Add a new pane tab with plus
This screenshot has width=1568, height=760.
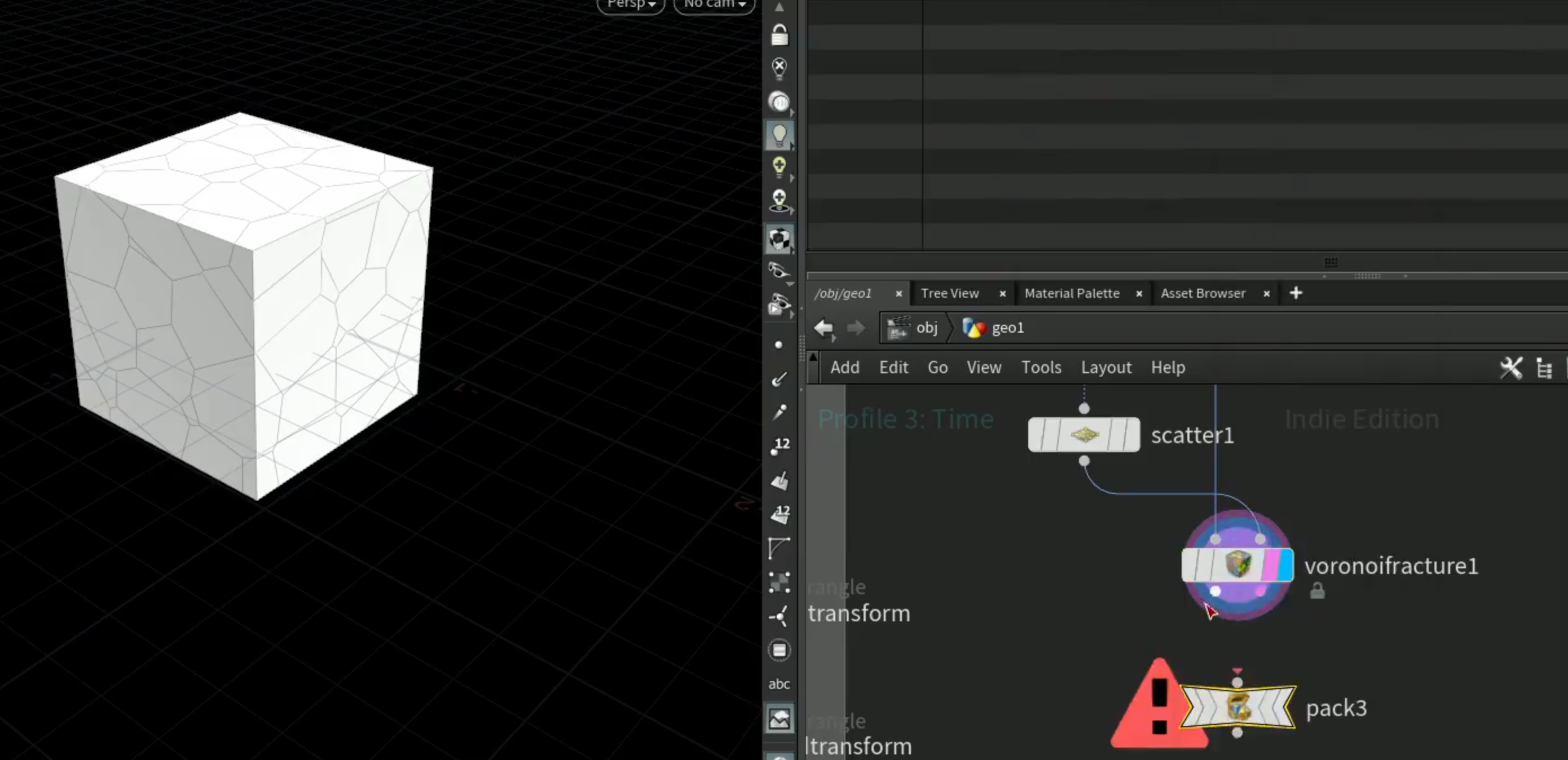click(1296, 293)
